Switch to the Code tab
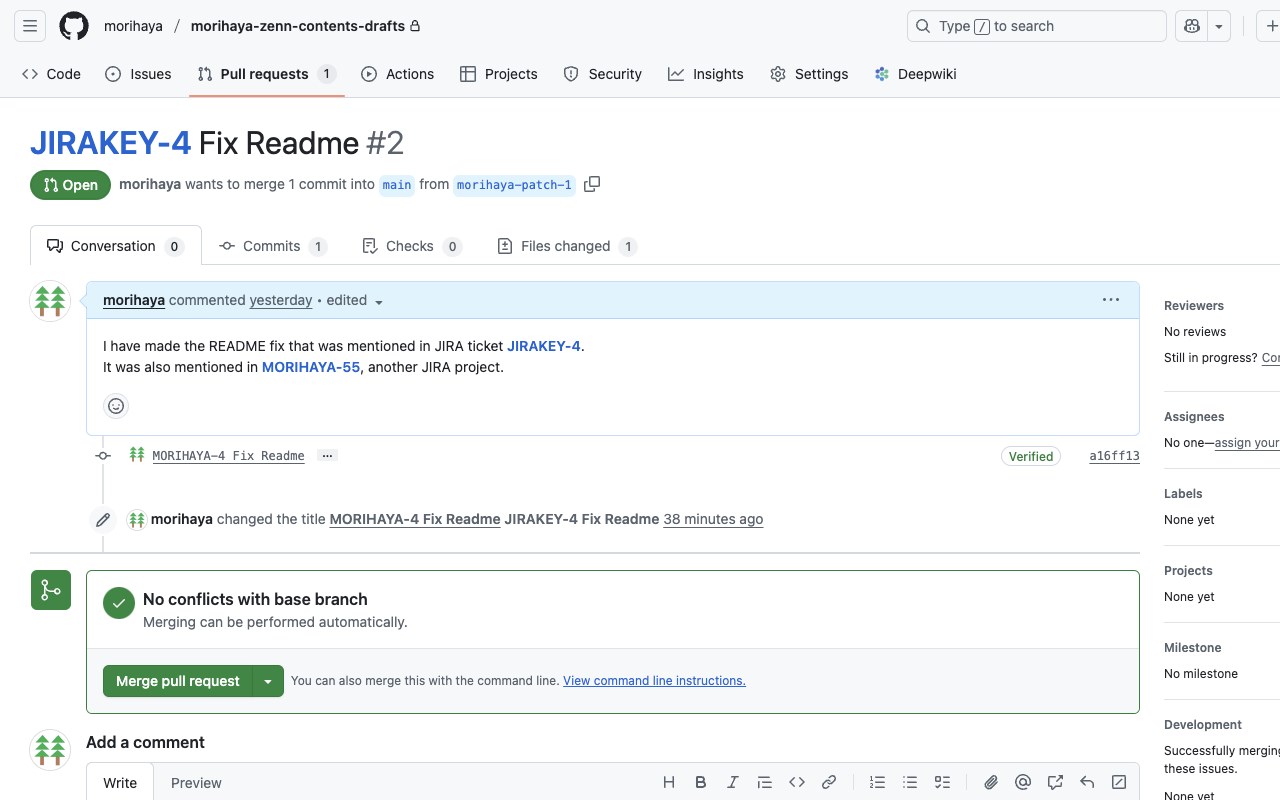The width and height of the screenshot is (1280, 800). tap(52, 74)
